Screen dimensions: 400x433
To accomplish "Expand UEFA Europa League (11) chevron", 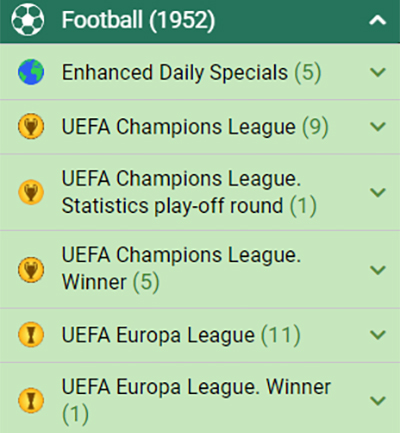I will pyautogui.click(x=378, y=335).
